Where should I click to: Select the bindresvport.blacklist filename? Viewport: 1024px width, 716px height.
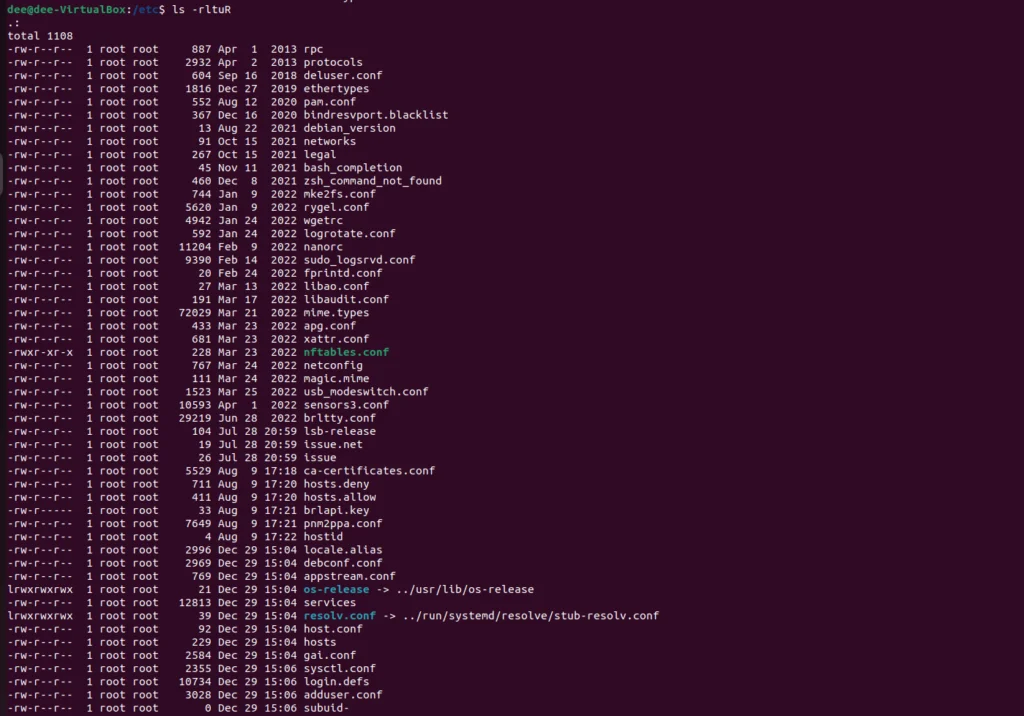(x=376, y=115)
